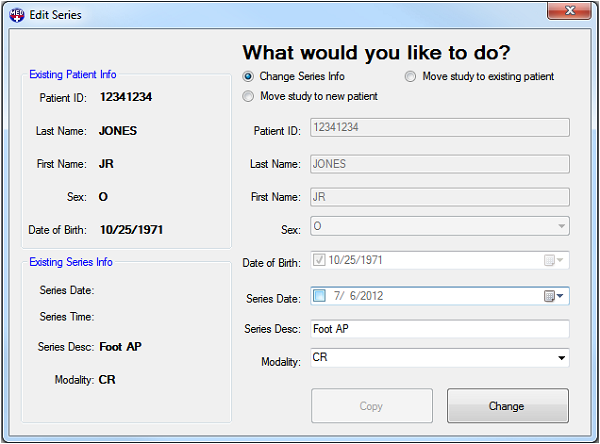Click the First Name field containing JR
Screen dimensions: 600x444
tap(439, 197)
